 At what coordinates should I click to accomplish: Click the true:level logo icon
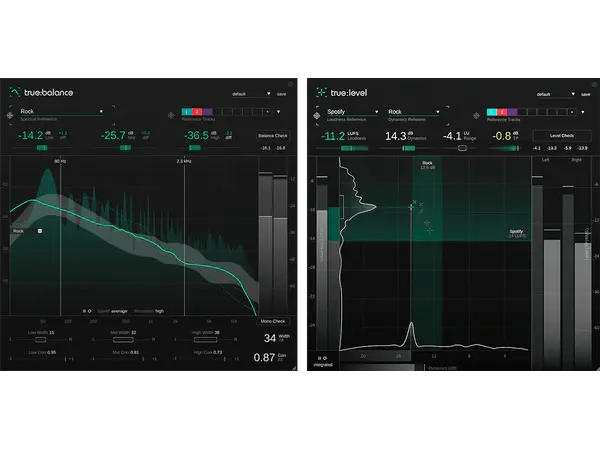[x=321, y=92]
